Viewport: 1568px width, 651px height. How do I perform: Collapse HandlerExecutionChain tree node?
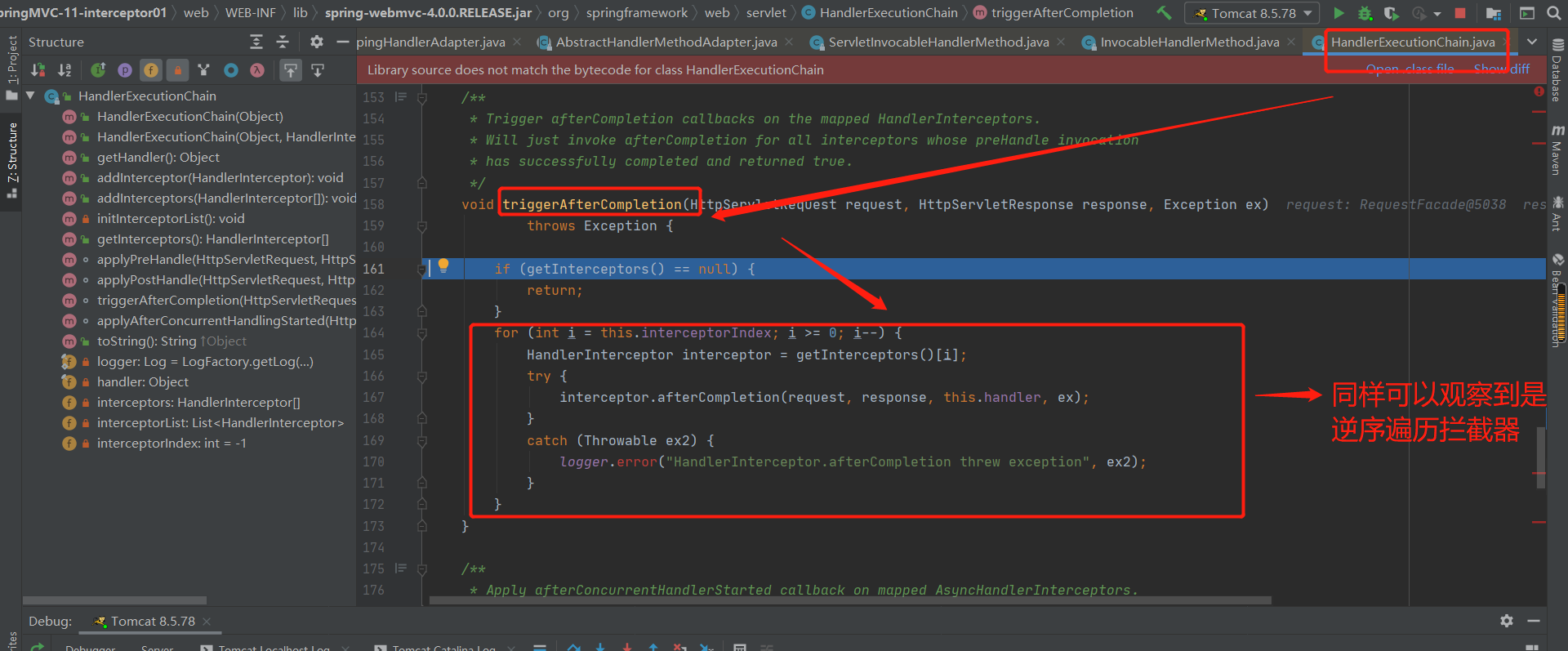(30, 96)
